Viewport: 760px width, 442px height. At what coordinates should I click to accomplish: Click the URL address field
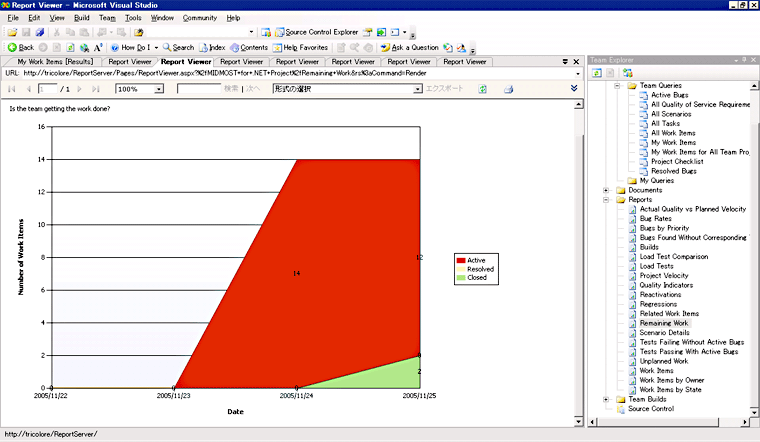298,74
